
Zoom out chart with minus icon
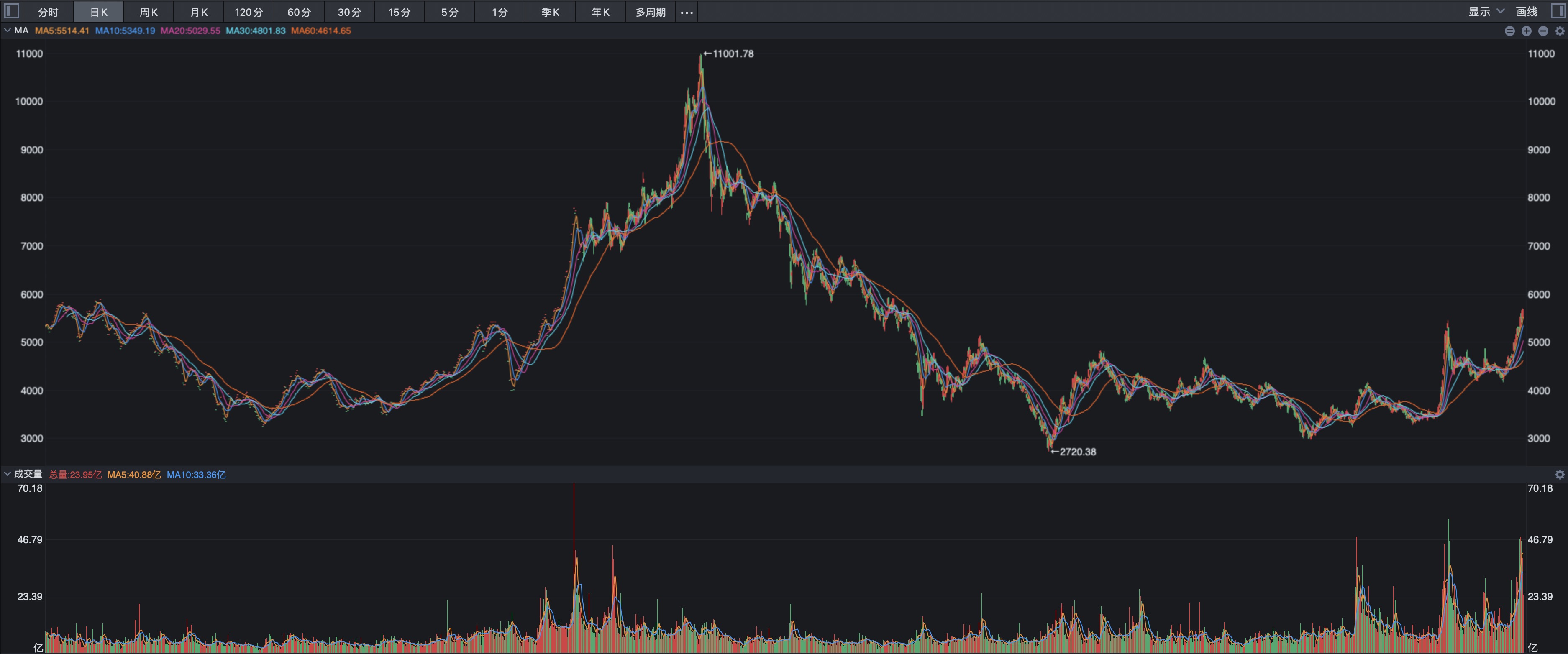[x=1543, y=31]
